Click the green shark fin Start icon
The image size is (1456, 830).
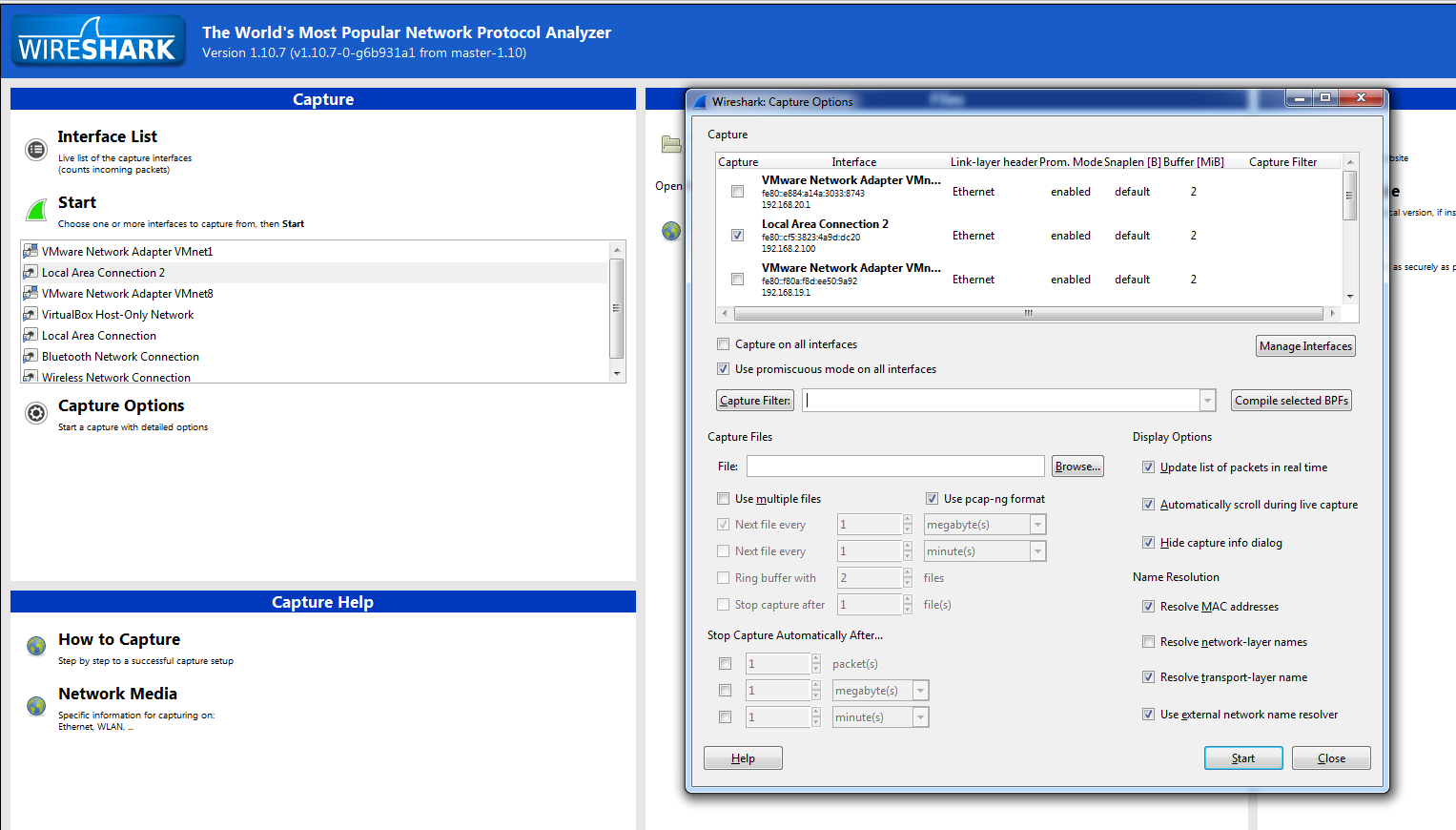point(36,210)
